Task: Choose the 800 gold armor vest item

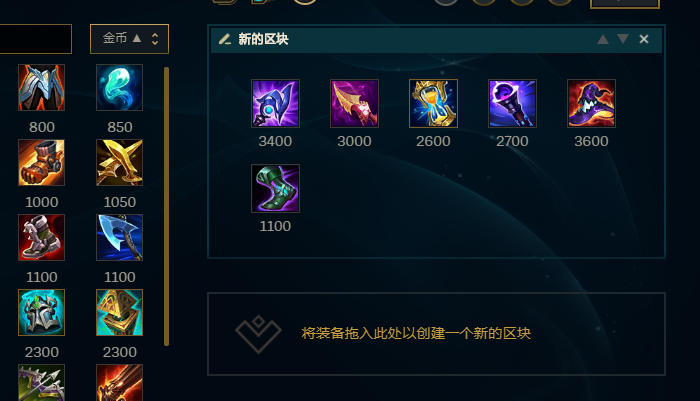Action: point(42,88)
